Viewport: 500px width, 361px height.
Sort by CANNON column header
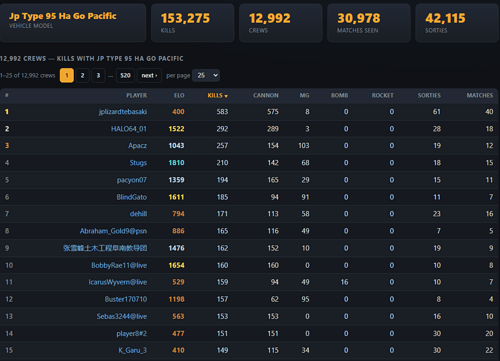coord(266,96)
